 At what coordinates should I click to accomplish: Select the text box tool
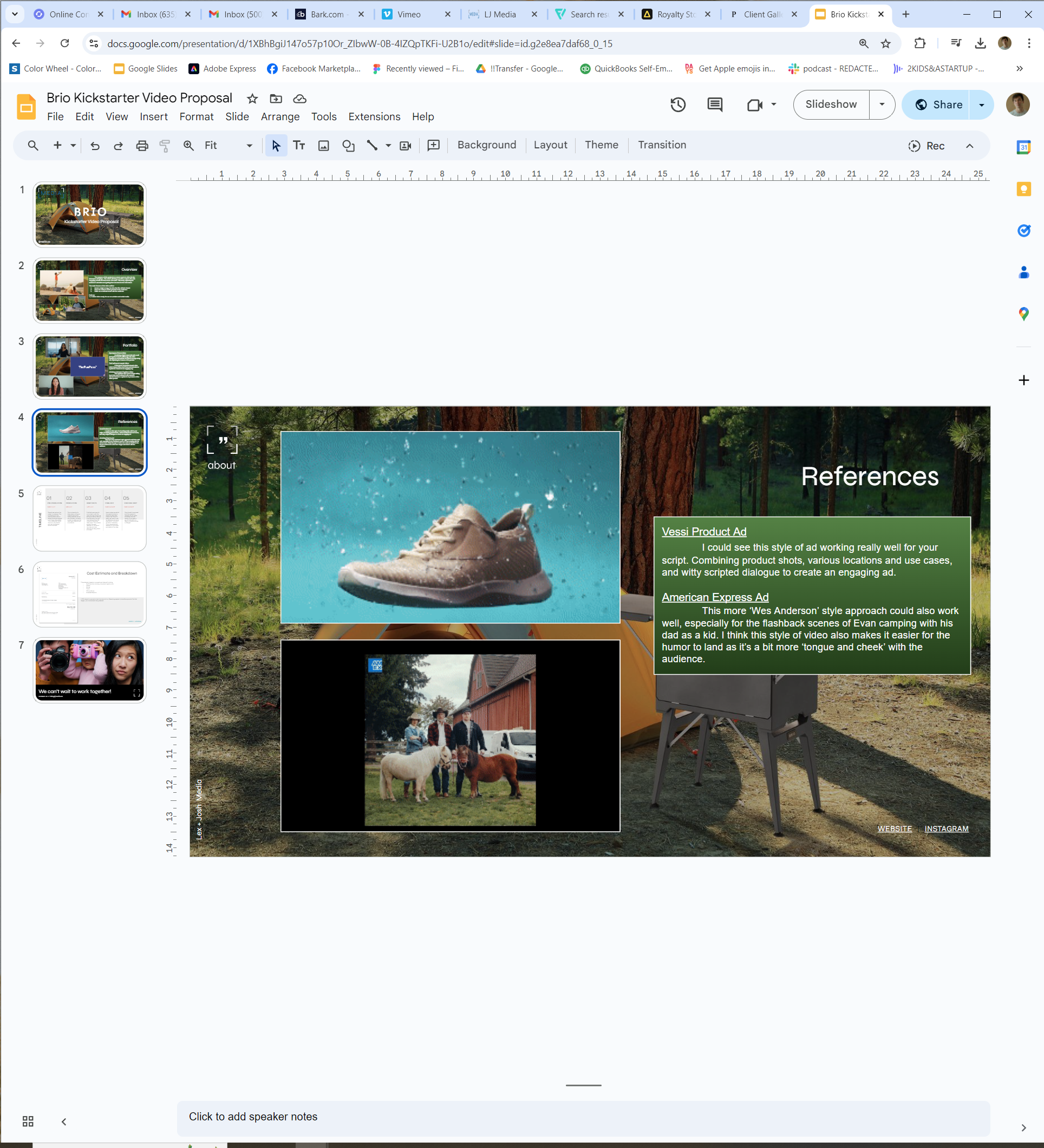coord(299,145)
